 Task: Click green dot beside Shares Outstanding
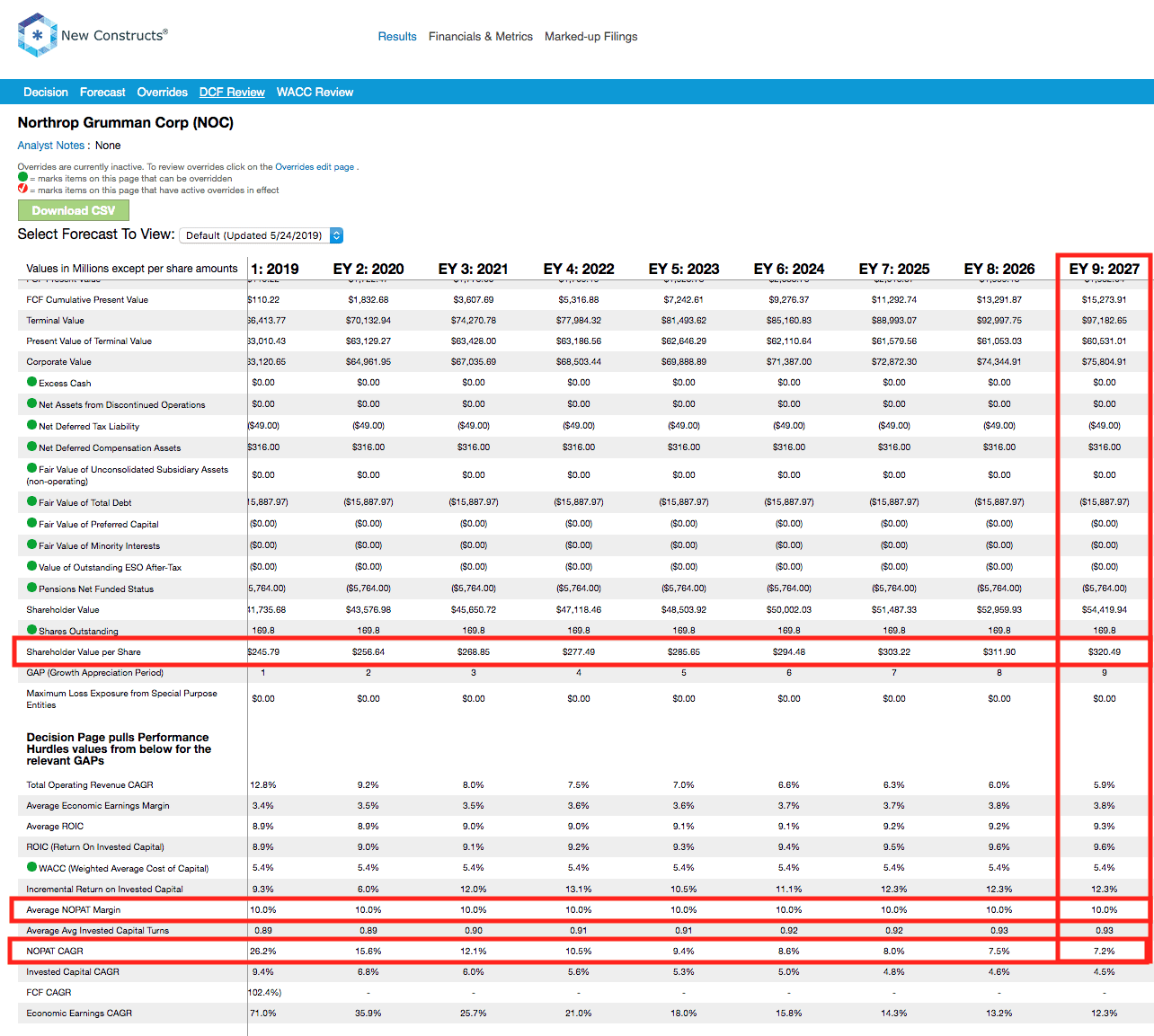tap(31, 630)
